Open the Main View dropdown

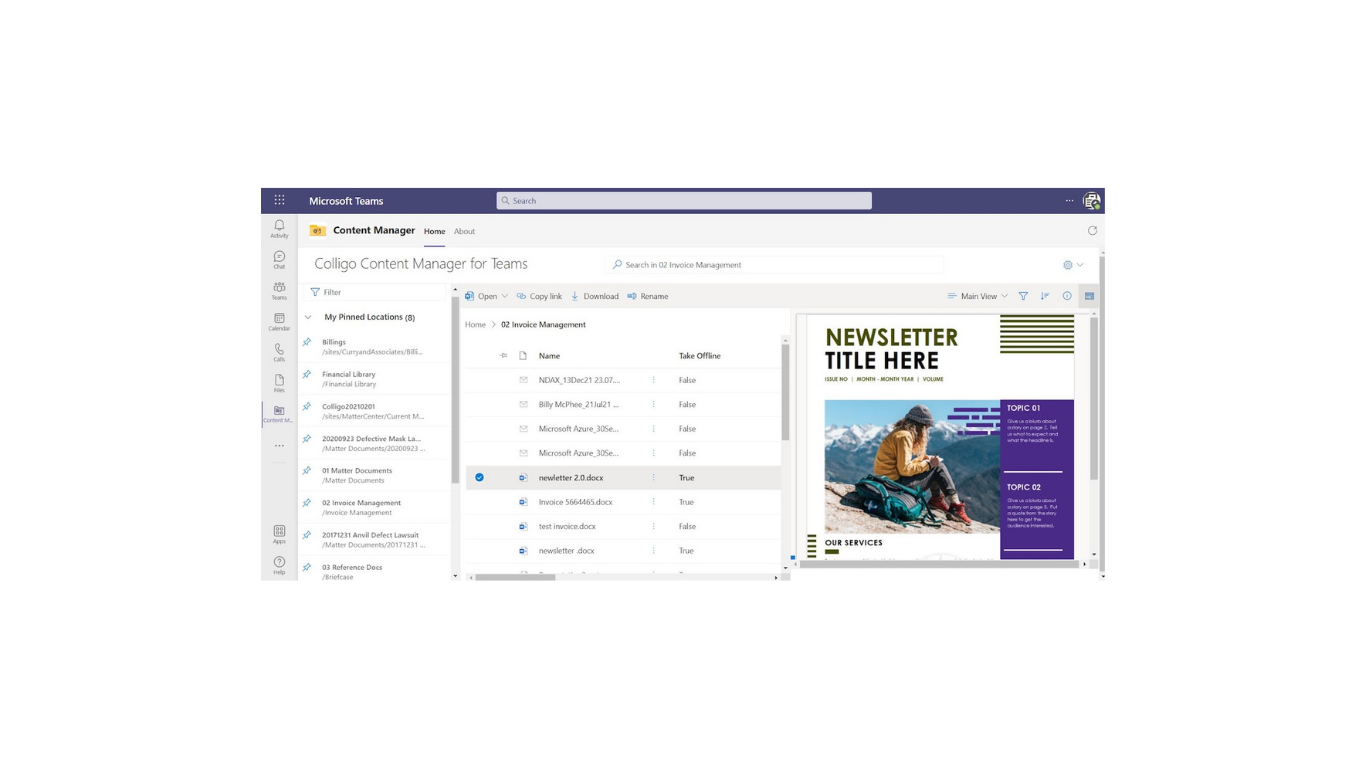tap(978, 296)
